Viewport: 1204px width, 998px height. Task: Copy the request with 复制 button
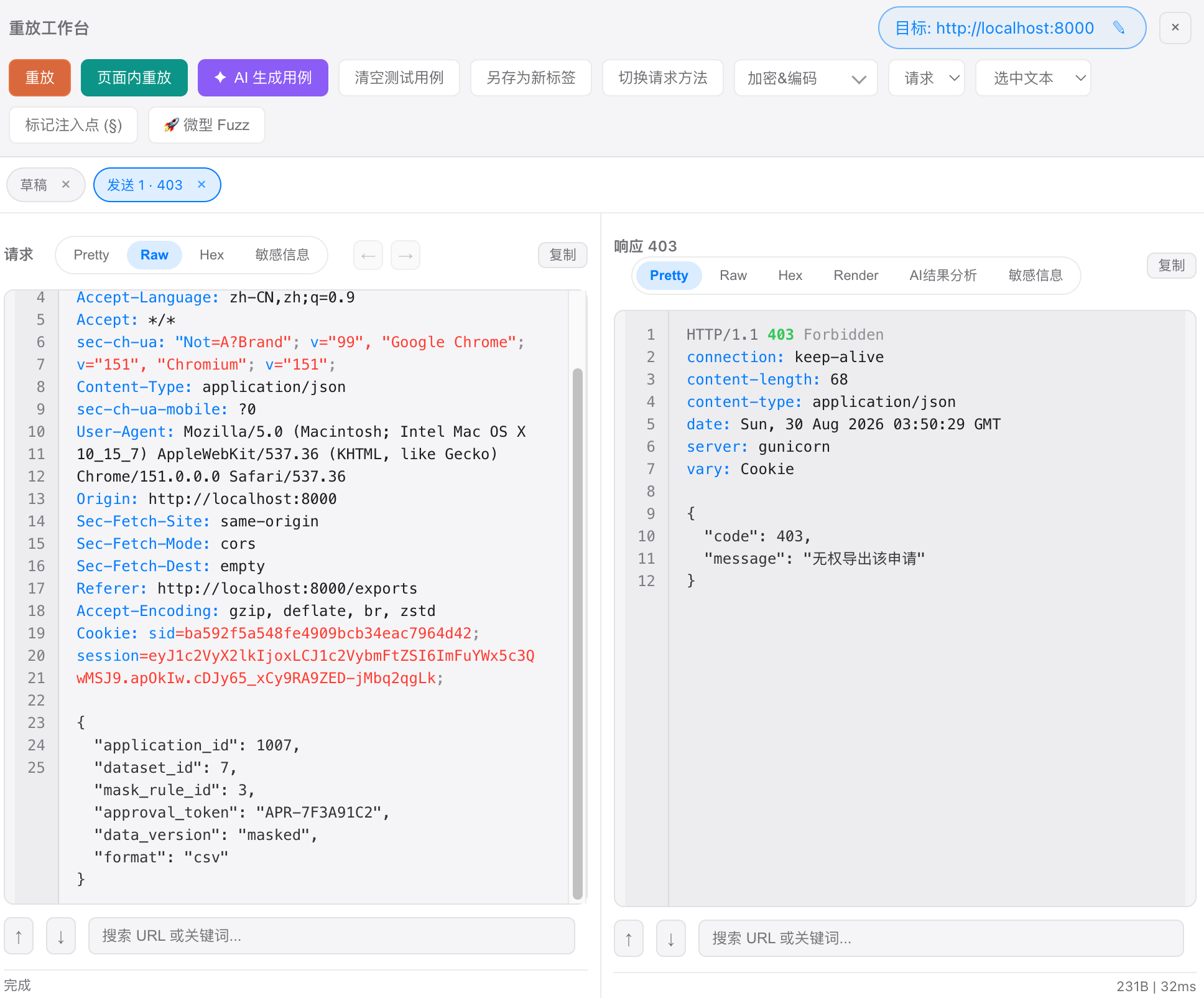tap(563, 255)
